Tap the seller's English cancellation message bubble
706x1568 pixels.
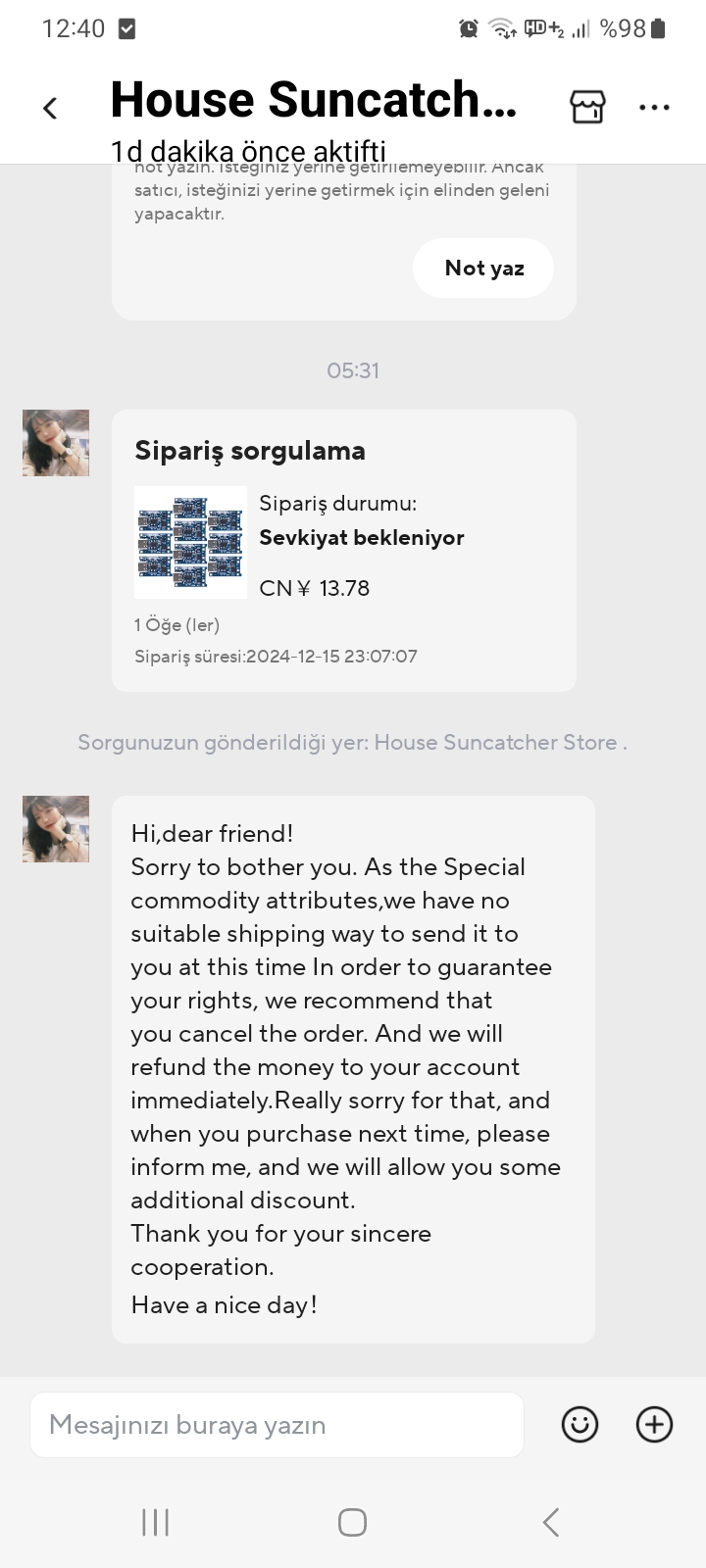click(x=353, y=1068)
